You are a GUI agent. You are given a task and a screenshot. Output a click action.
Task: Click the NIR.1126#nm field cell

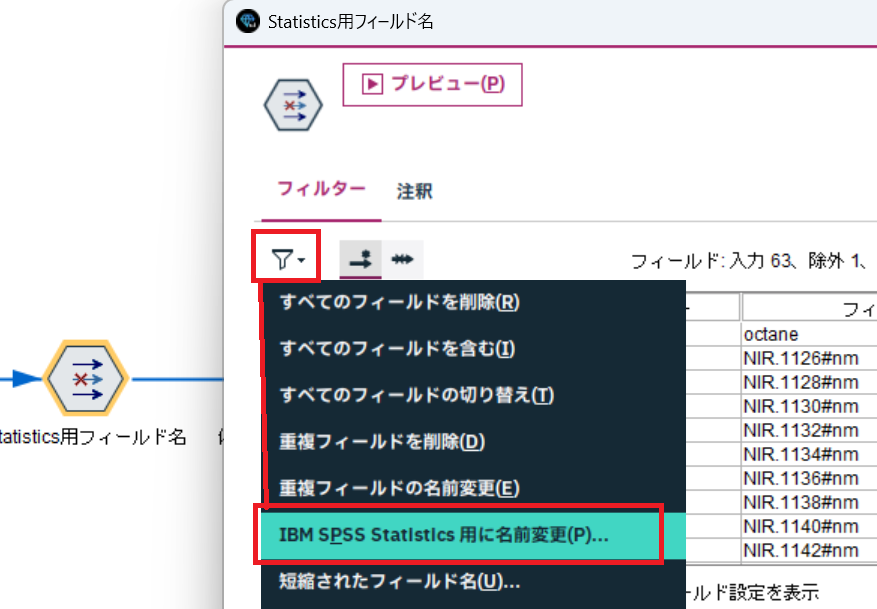pos(809,358)
